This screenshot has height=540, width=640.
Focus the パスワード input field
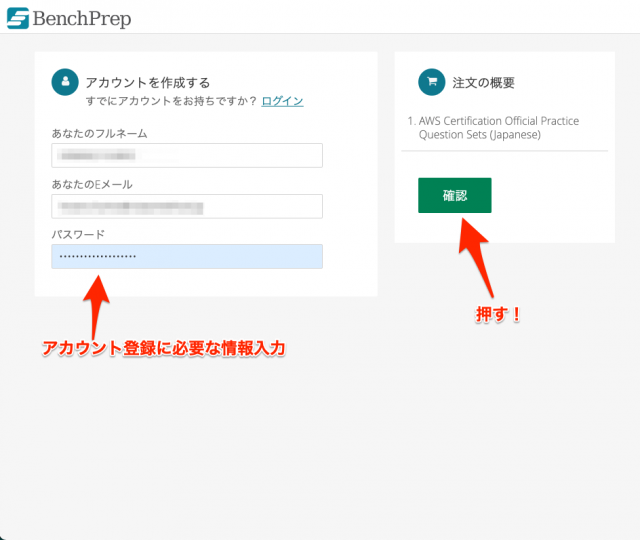187,257
